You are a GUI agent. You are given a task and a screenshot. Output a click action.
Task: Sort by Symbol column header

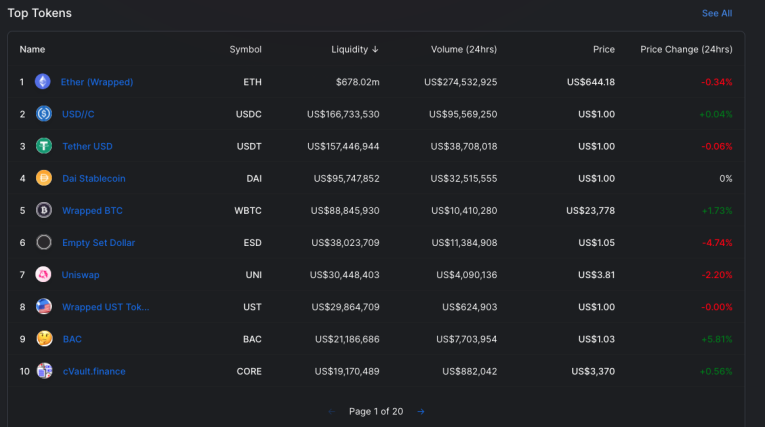(245, 49)
